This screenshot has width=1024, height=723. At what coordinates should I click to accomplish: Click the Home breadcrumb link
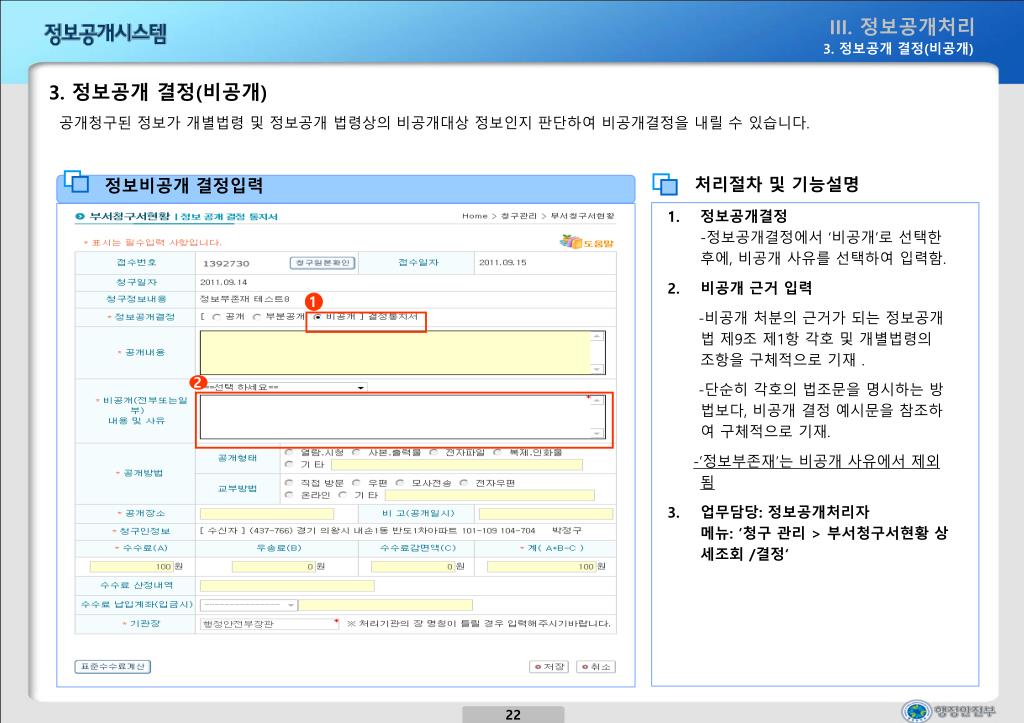(475, 216)
